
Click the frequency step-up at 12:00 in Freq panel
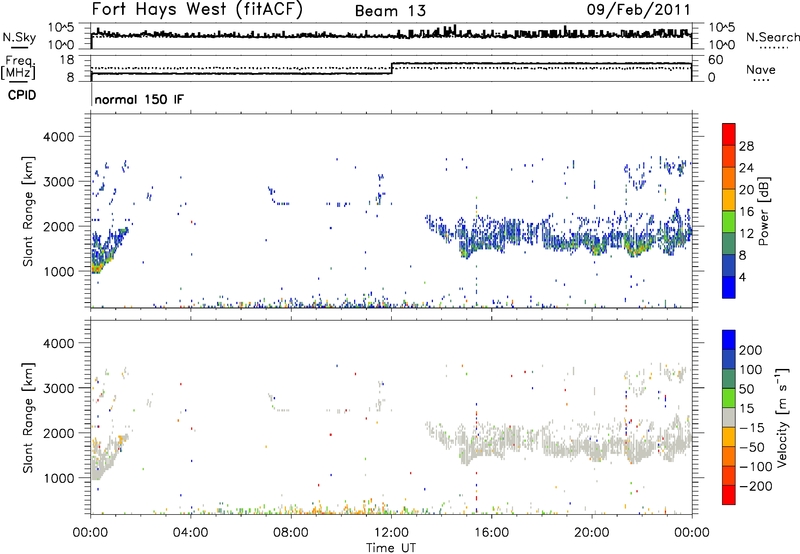tap(391, 68)
